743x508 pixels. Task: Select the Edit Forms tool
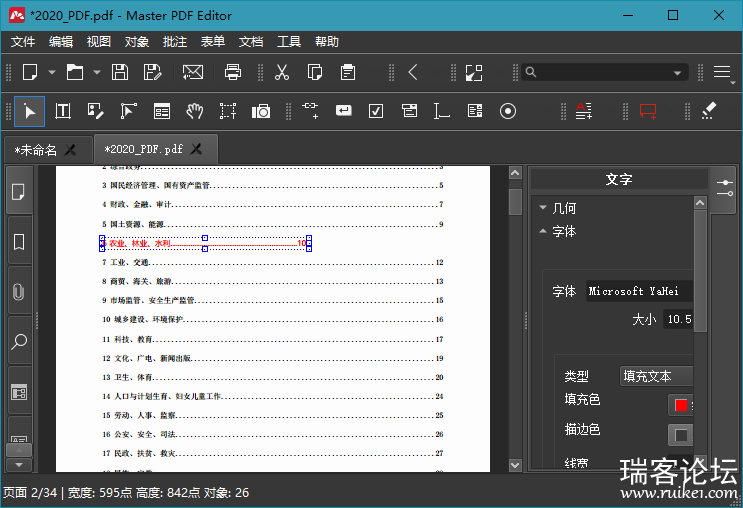(162, 111)
